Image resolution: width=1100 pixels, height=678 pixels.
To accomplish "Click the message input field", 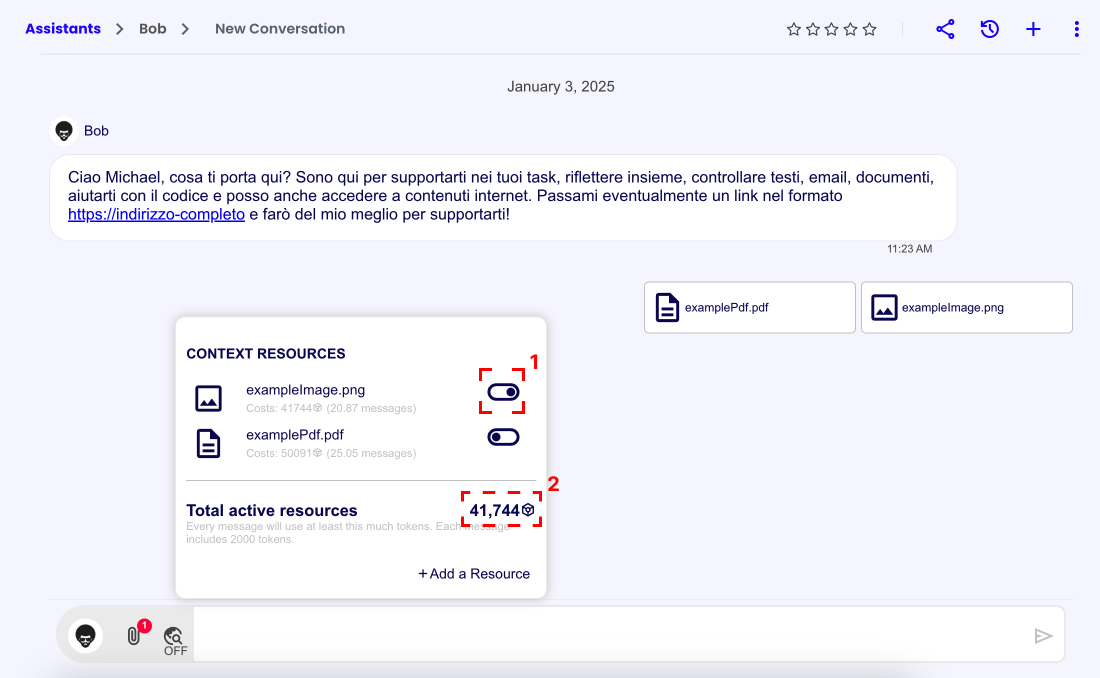I will click(610, 635).
